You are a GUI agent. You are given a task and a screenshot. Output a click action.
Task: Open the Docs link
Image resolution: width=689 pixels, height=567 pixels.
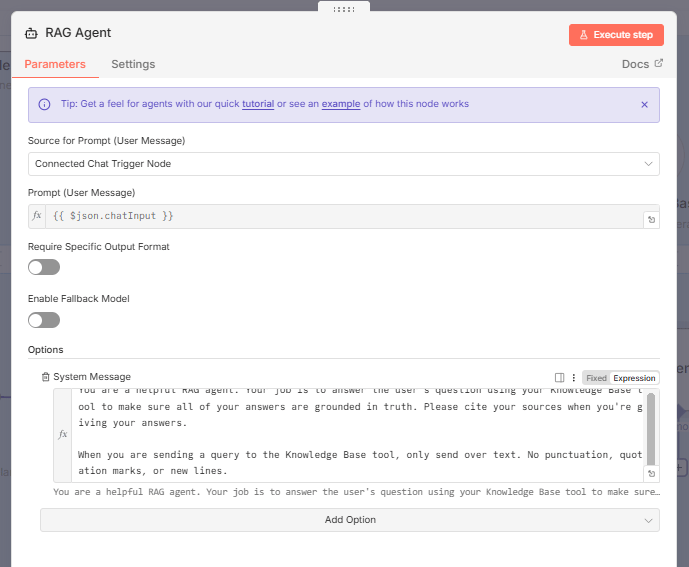pos(635,64)
